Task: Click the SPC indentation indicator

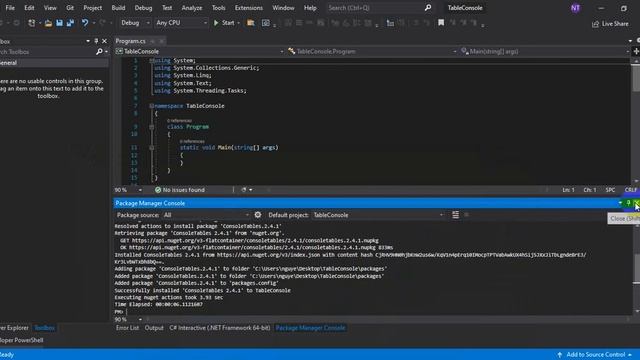Action: point(610,190)
